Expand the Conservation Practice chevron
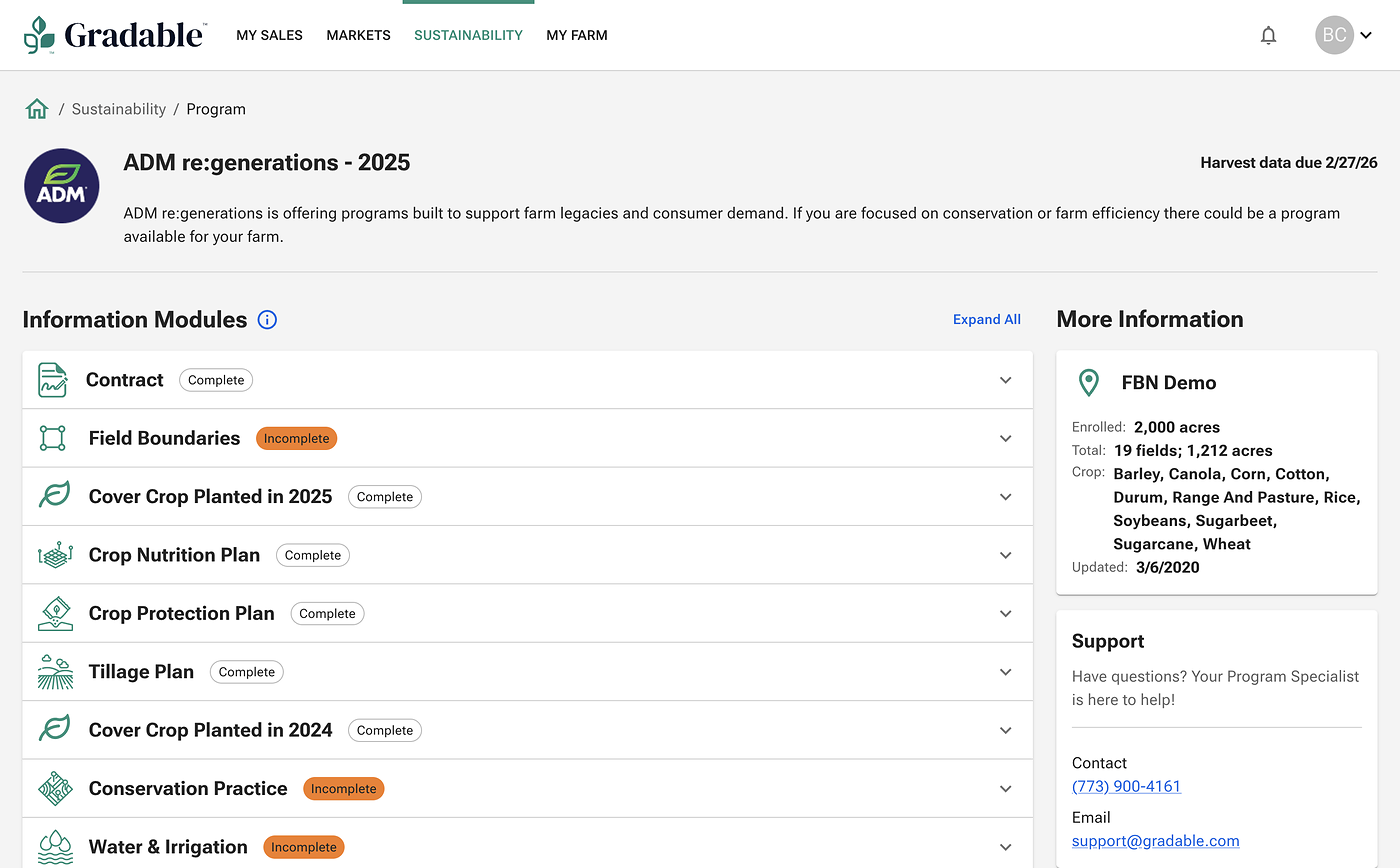The height and width of the screenshot is (868, 1400). pos(1006,788)
